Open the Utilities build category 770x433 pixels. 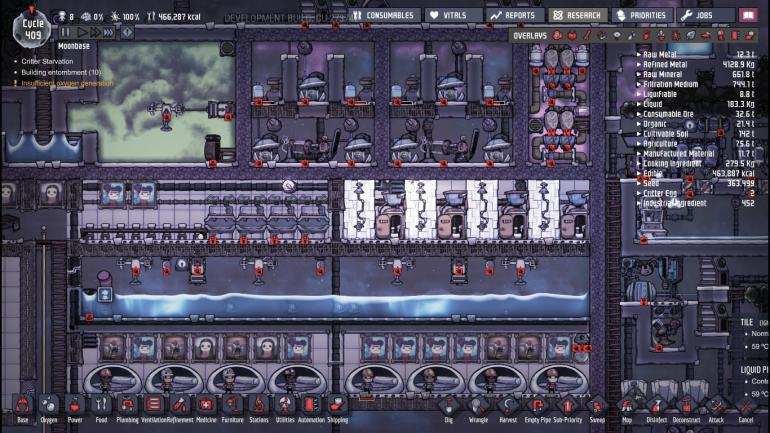click(x=285, y=408)
